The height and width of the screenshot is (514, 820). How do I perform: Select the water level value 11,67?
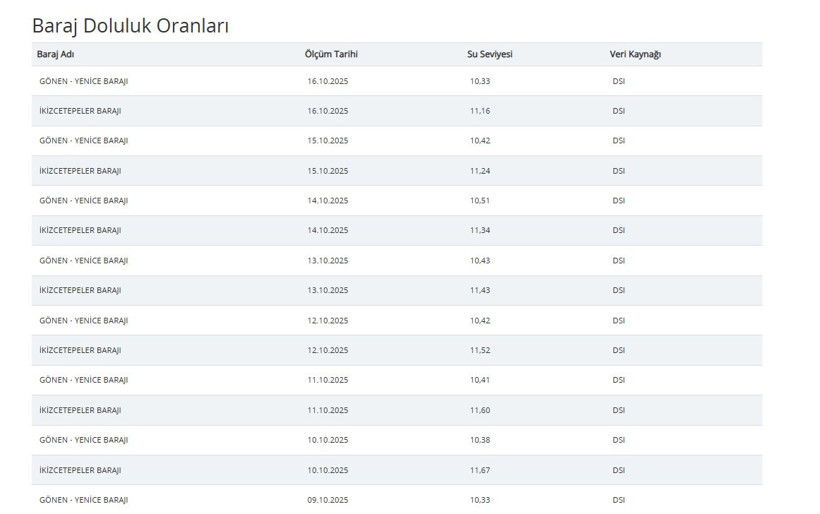pos(480,471)
